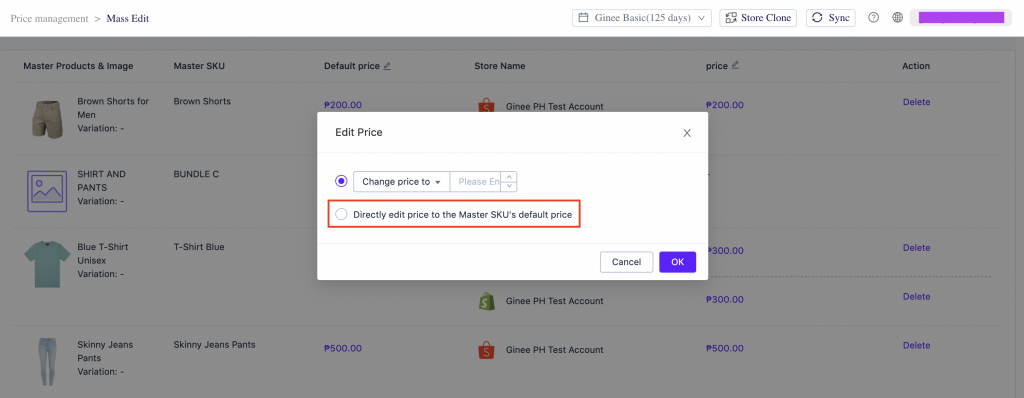This screenshot has width=1024, height=398.
Task: Click the Edit Price dialog title
Action: (359, 132)
